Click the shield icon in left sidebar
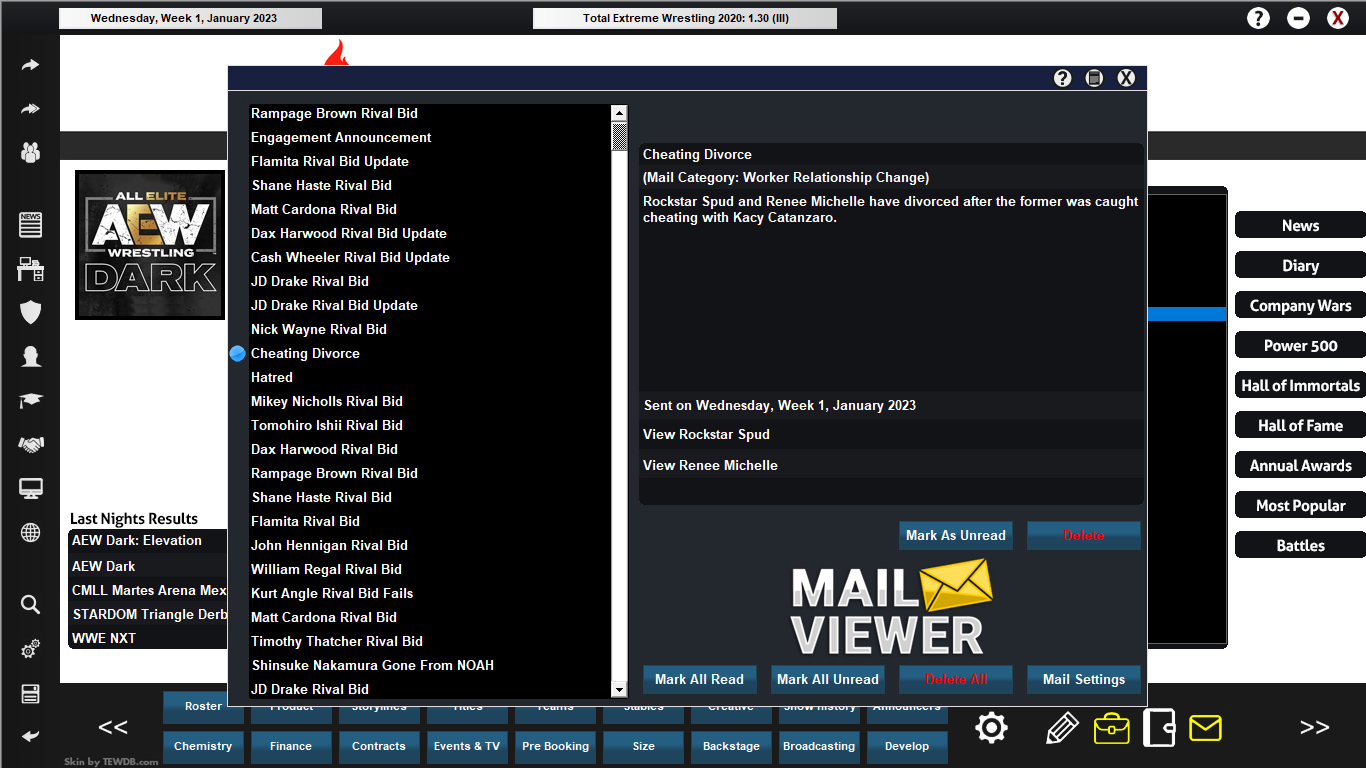Screen dimensions: 1366x768 point(30,313)
